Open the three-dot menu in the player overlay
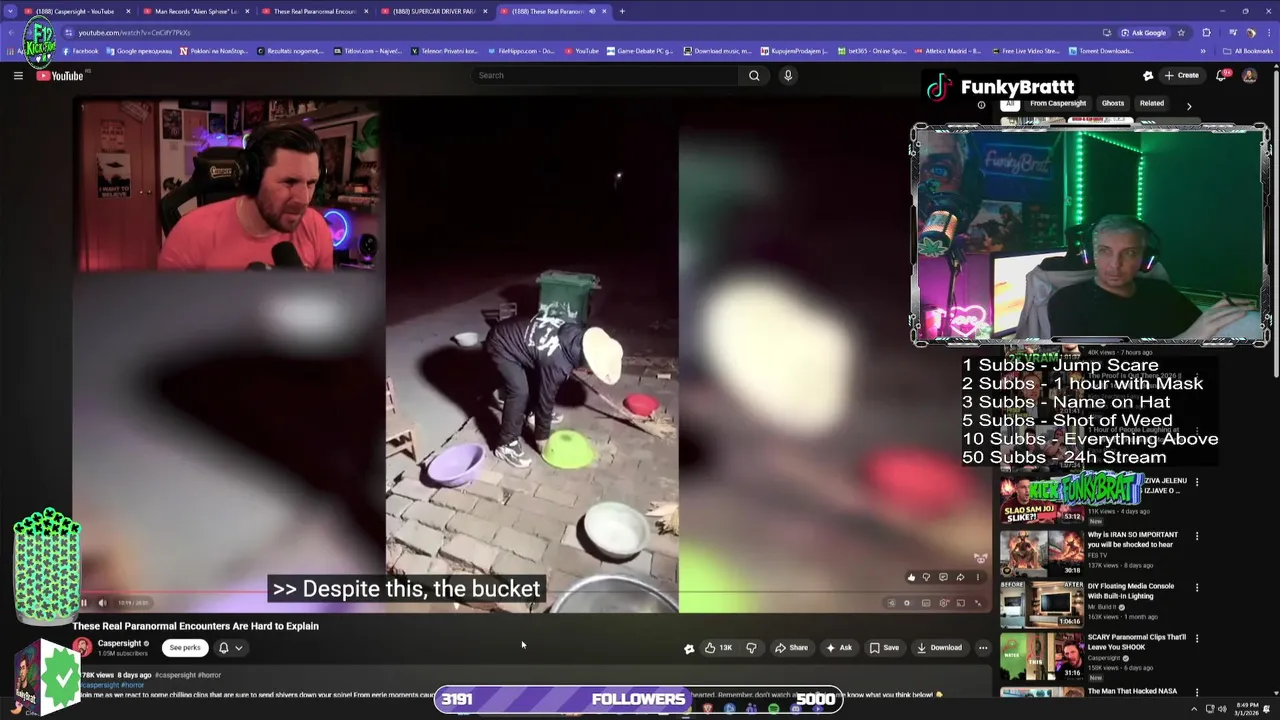1280x720 pixels. point(977,577)
